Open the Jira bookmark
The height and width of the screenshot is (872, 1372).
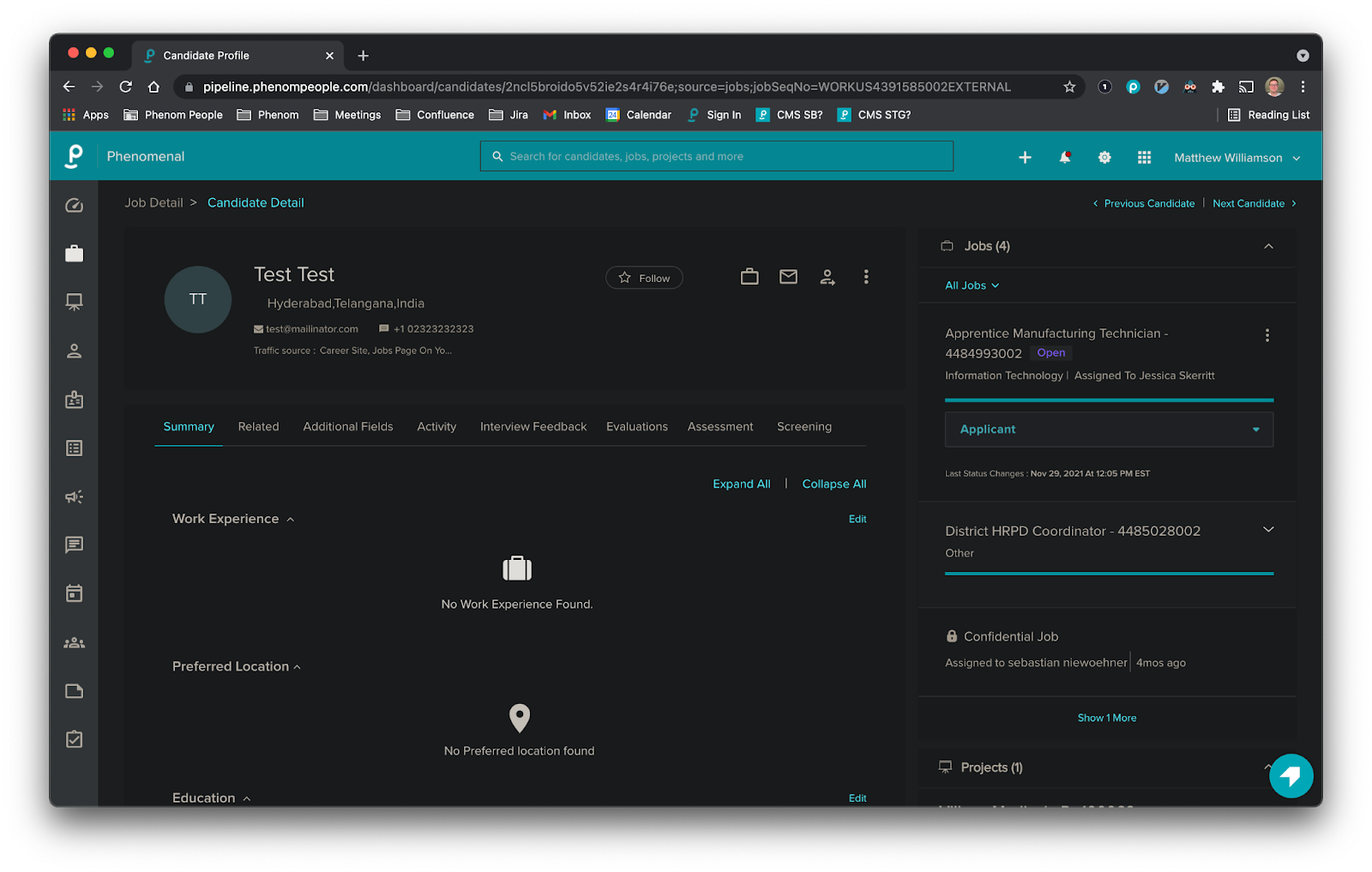[508, 115]
